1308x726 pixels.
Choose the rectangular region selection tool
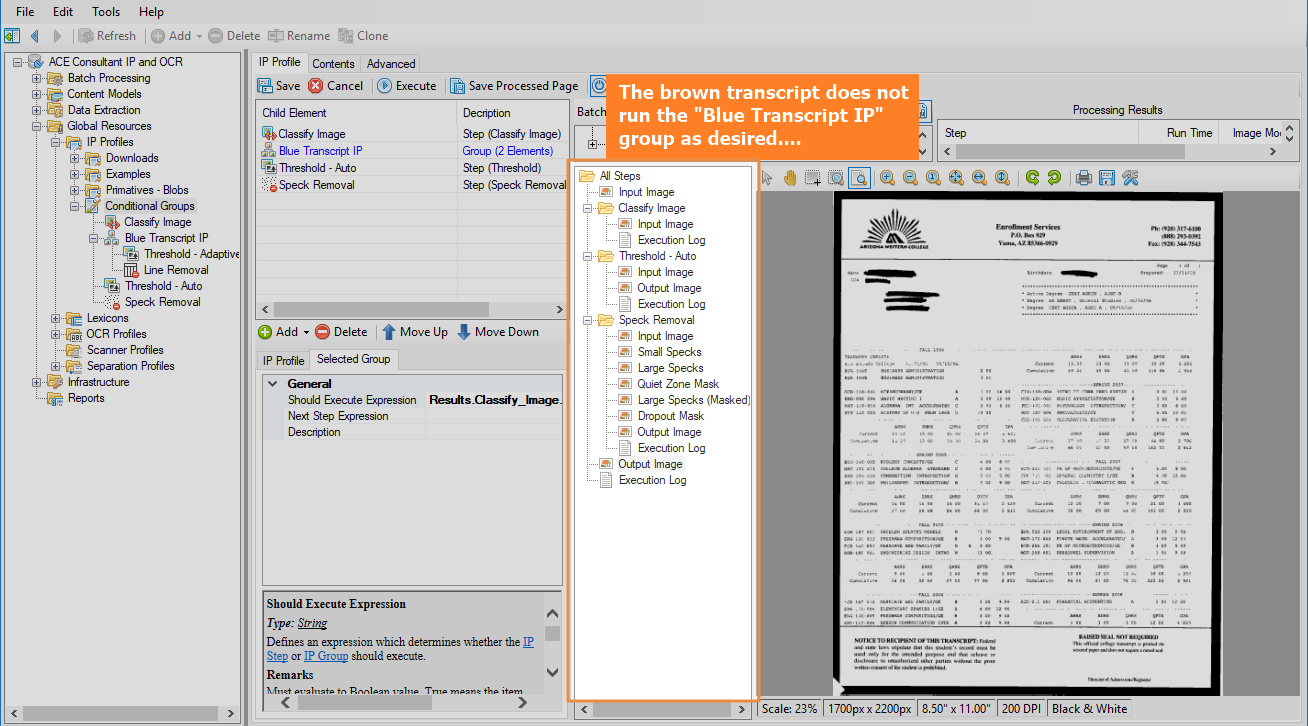(x=813, y=178)
